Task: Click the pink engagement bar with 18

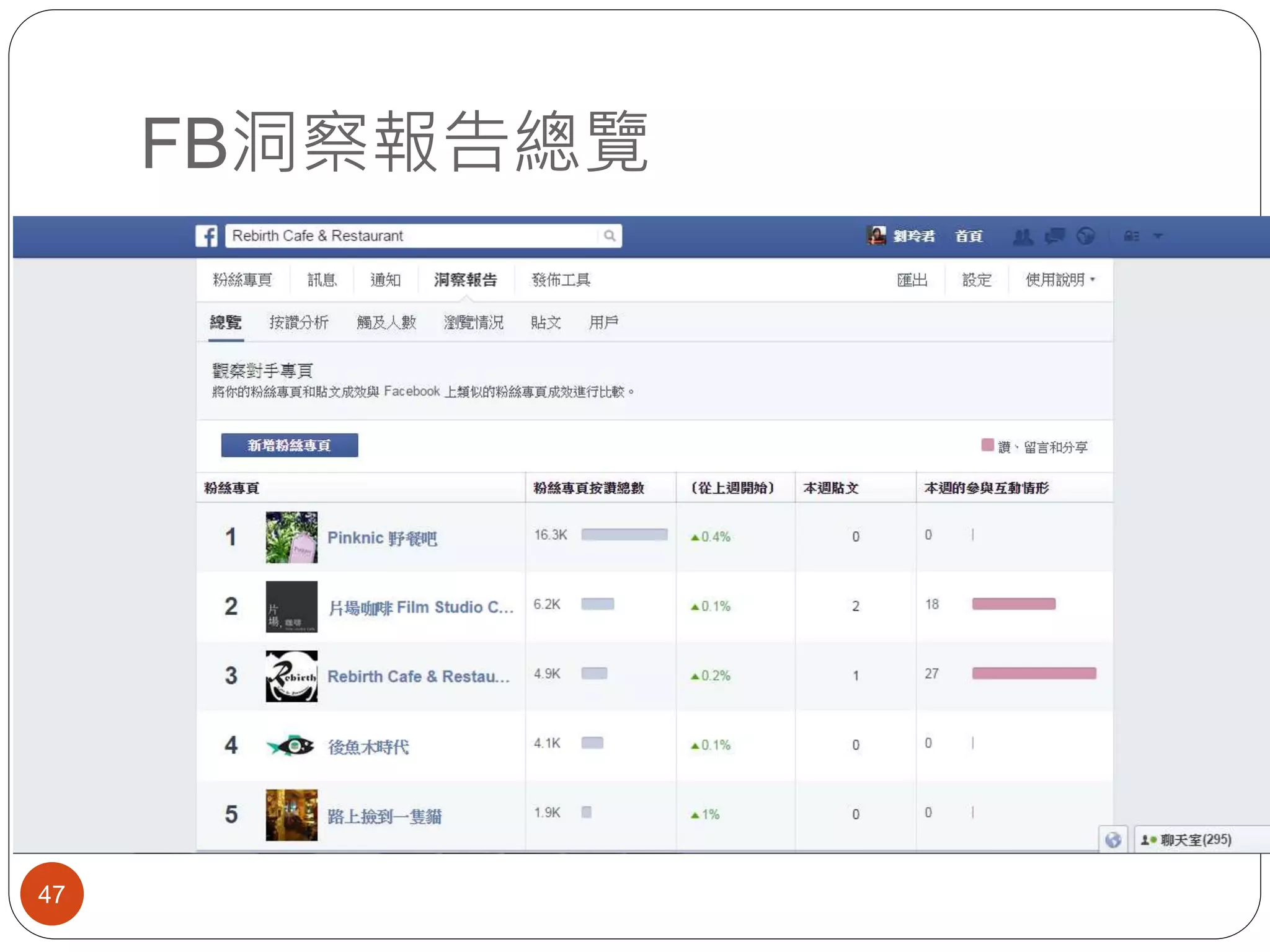Action: click(1014, 604)
